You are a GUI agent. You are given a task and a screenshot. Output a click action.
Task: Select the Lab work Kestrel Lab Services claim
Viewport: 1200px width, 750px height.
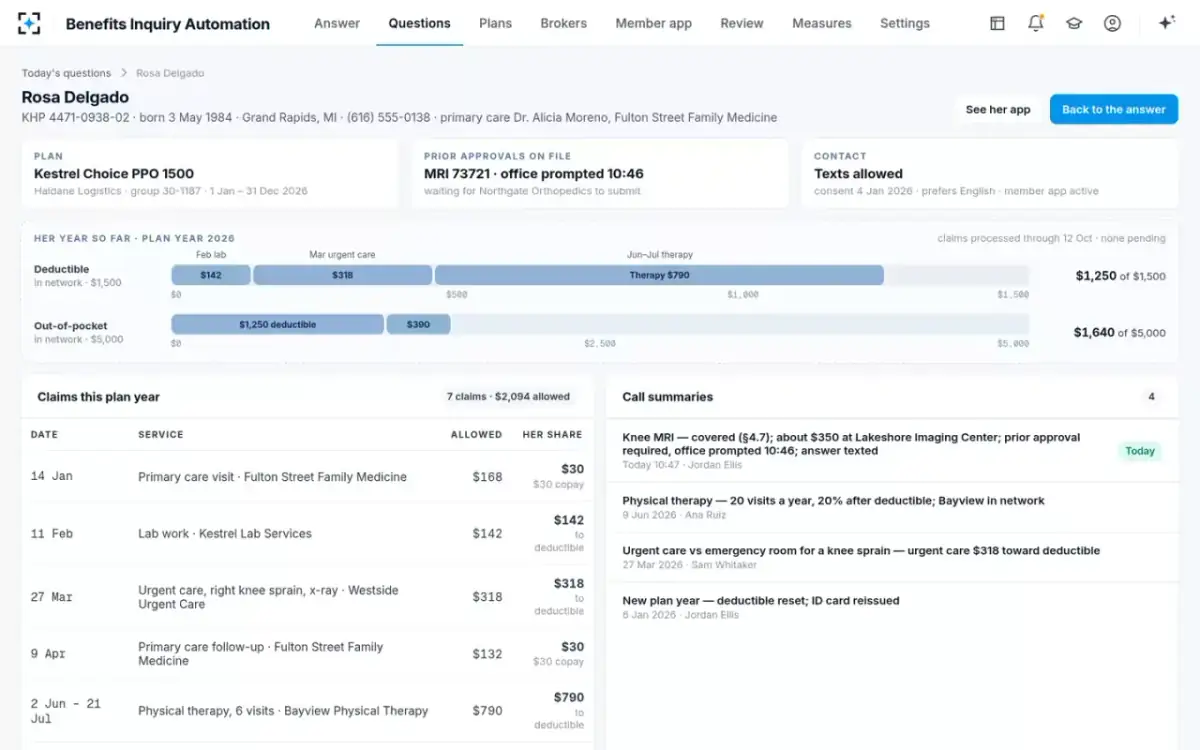pos(308,534)
